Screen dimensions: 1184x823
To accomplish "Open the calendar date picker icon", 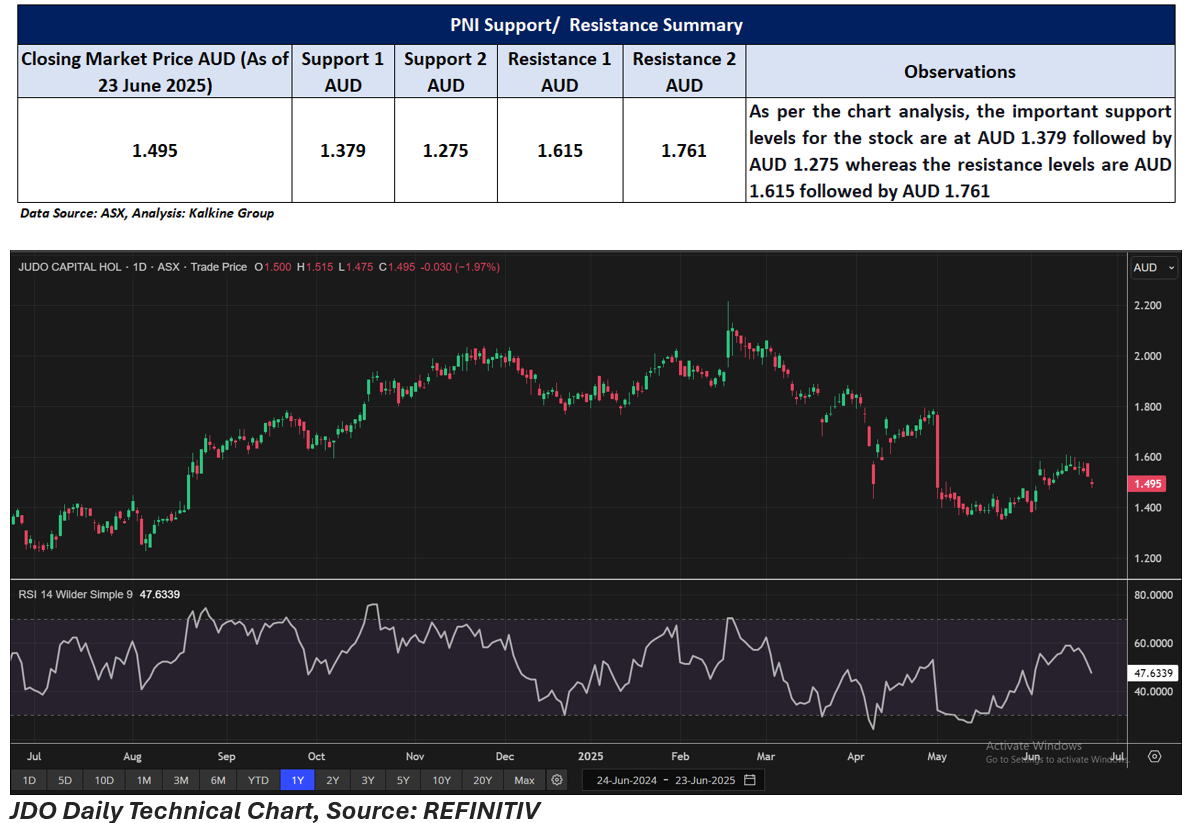I will point(750,780).
